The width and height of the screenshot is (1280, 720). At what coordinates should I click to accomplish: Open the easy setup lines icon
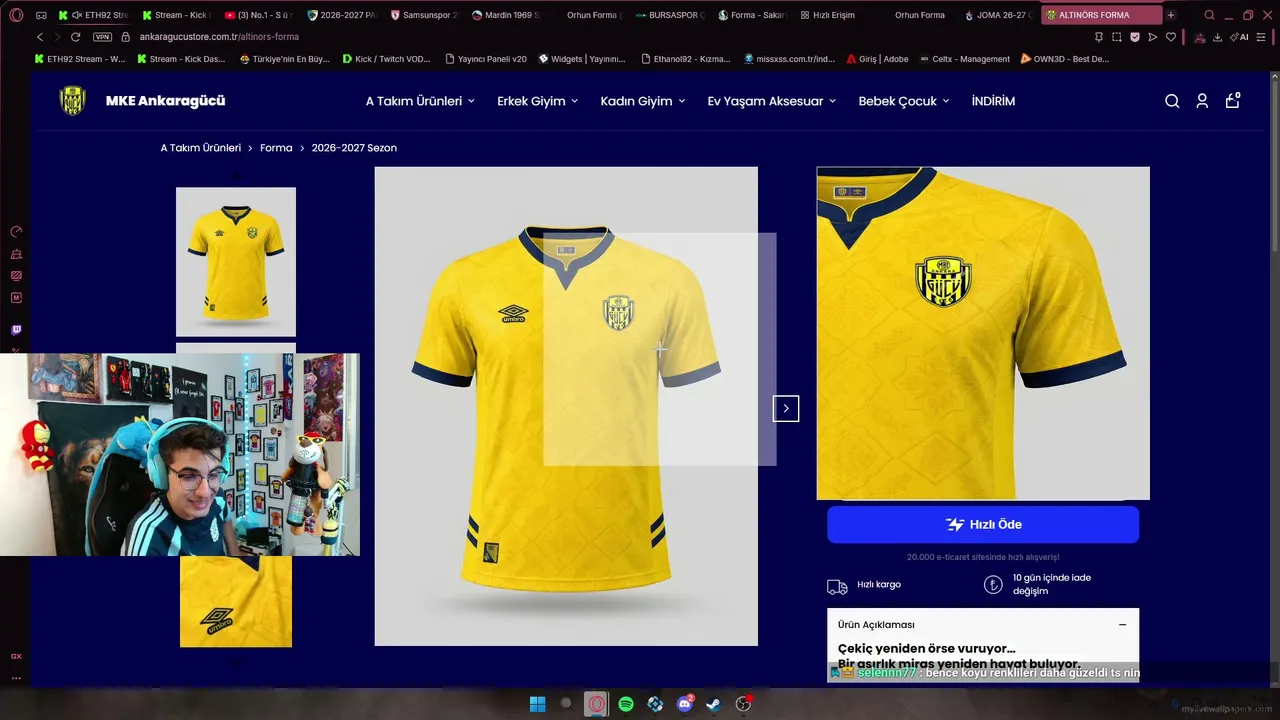click(1263, 37)
